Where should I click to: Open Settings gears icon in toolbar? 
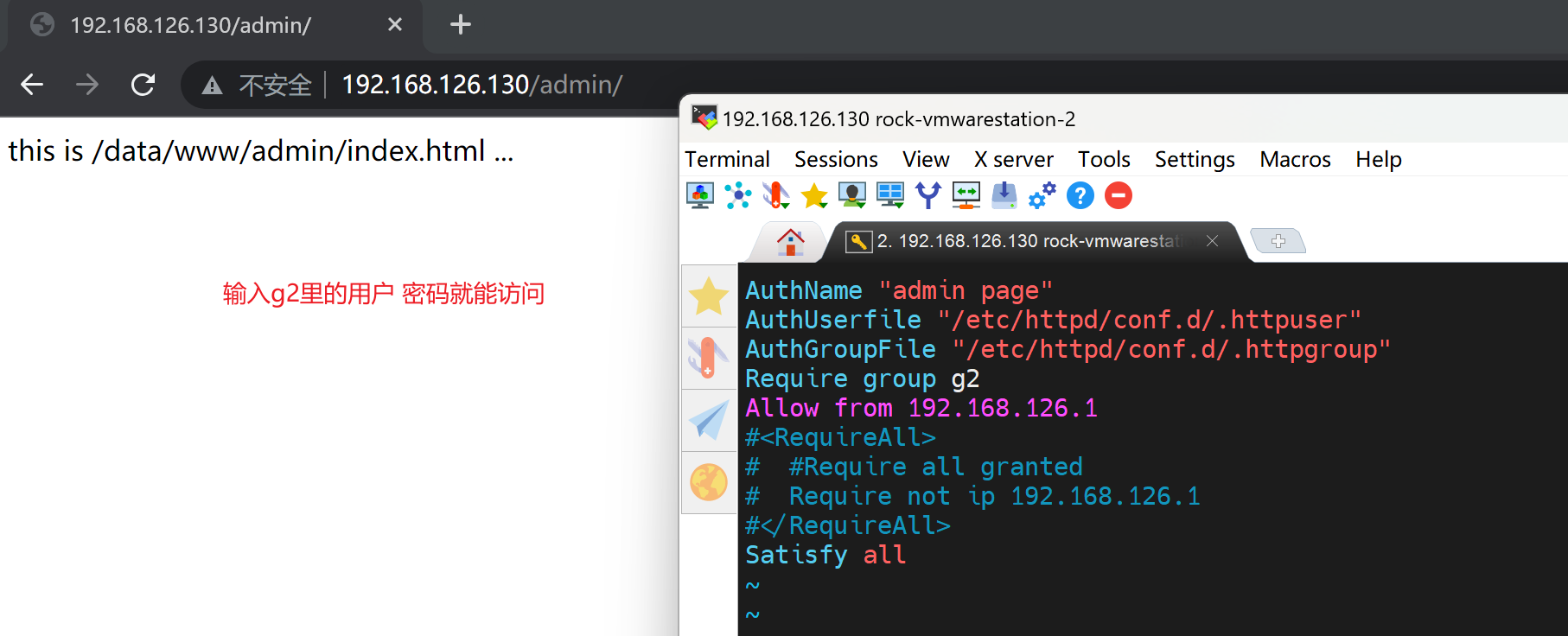(x=1042, y=196)
